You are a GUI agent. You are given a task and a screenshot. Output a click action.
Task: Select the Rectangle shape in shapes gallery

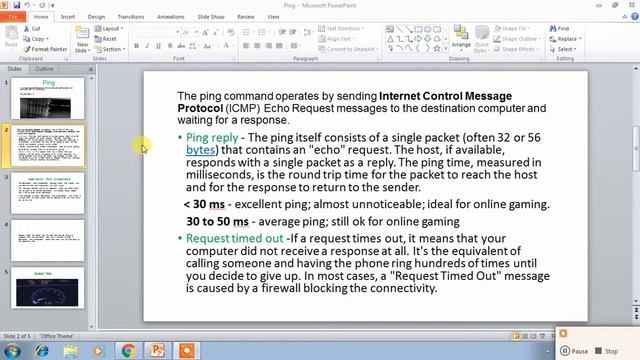[418, 29]
